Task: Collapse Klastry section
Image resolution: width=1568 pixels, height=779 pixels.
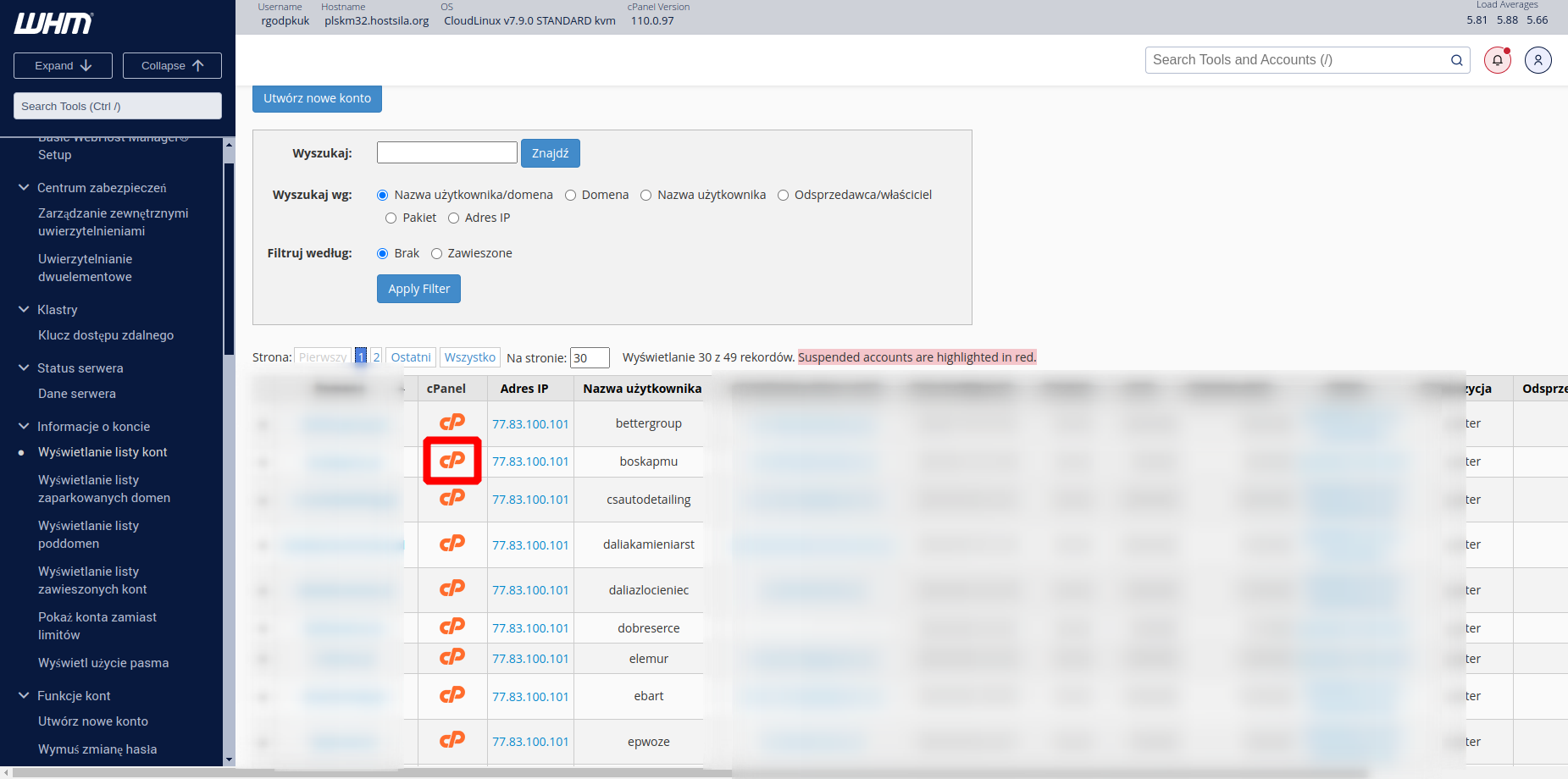Action: [x=24, y=309]
